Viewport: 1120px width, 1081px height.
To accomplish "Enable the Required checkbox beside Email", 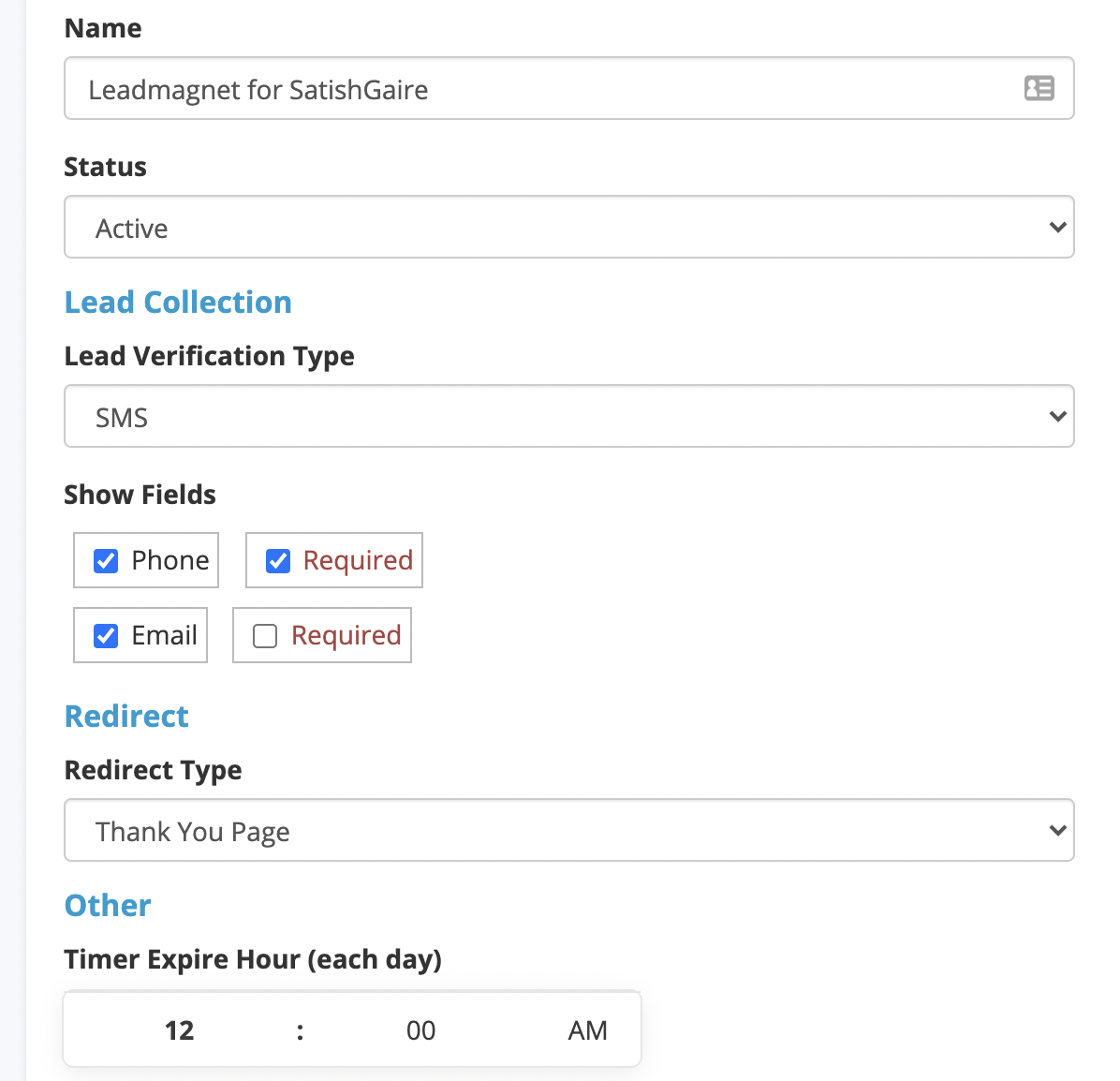I will click(266, 636).
